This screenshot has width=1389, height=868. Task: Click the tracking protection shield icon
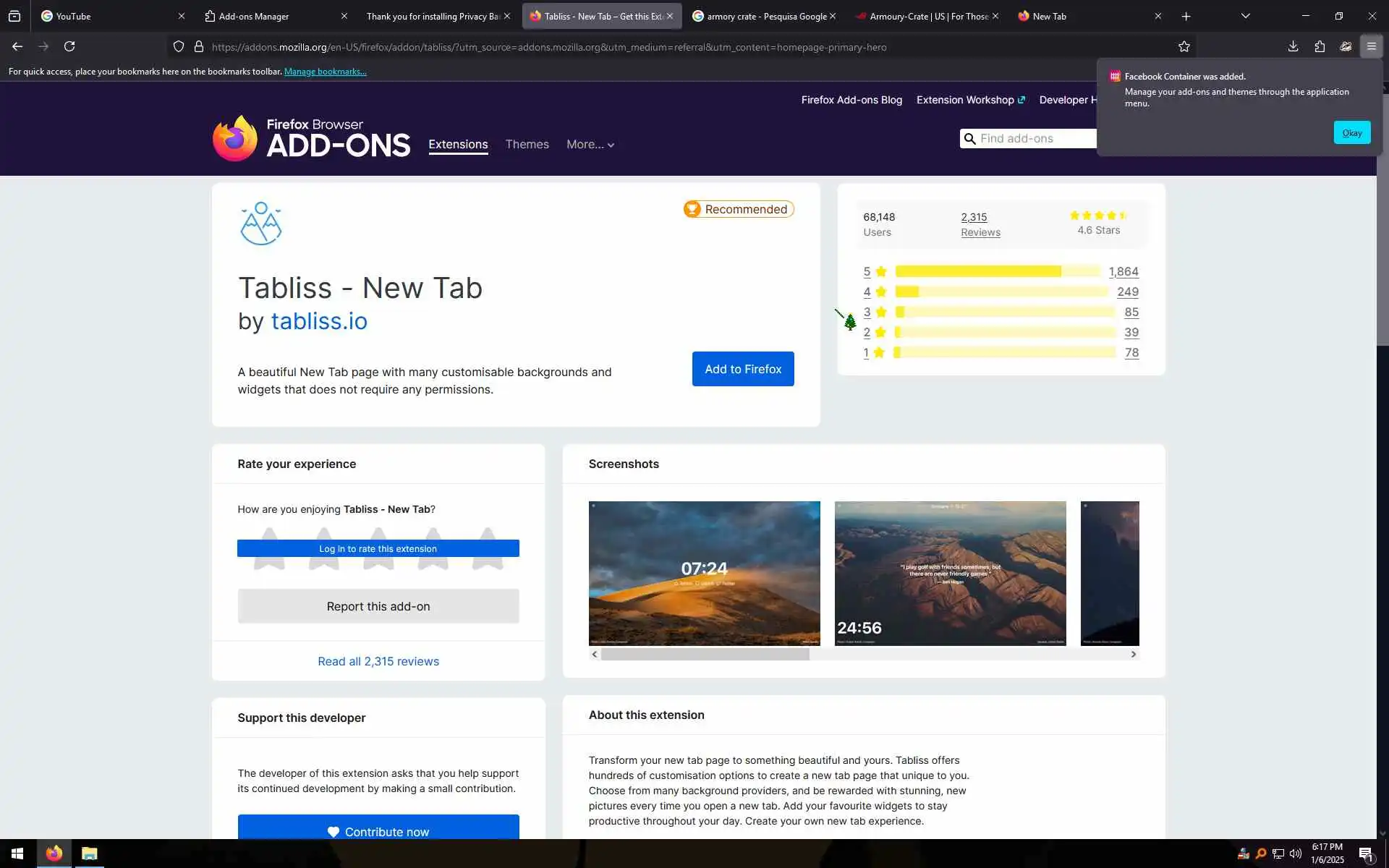click(179, 47)
